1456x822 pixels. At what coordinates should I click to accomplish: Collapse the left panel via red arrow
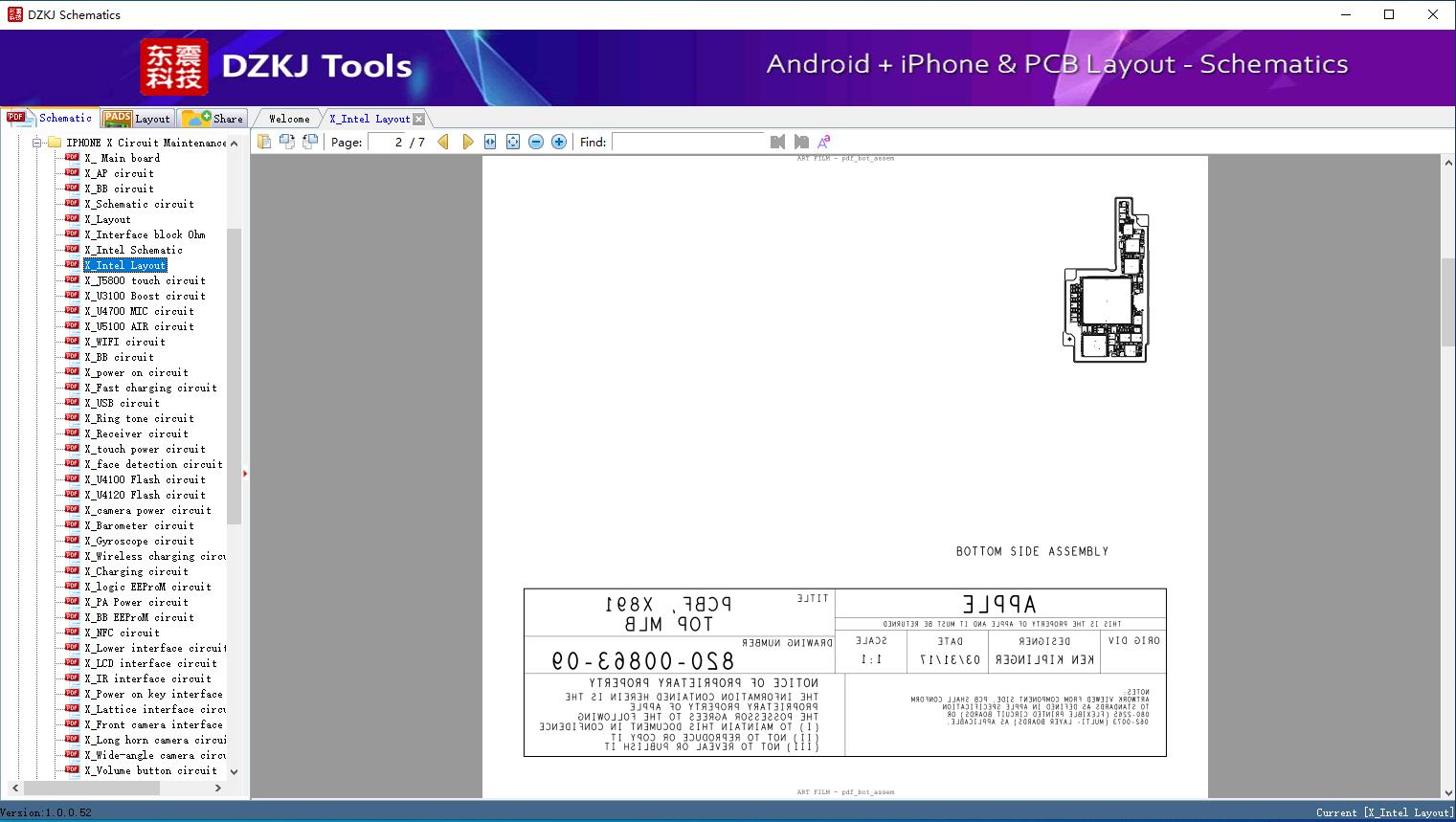point(245,473)
